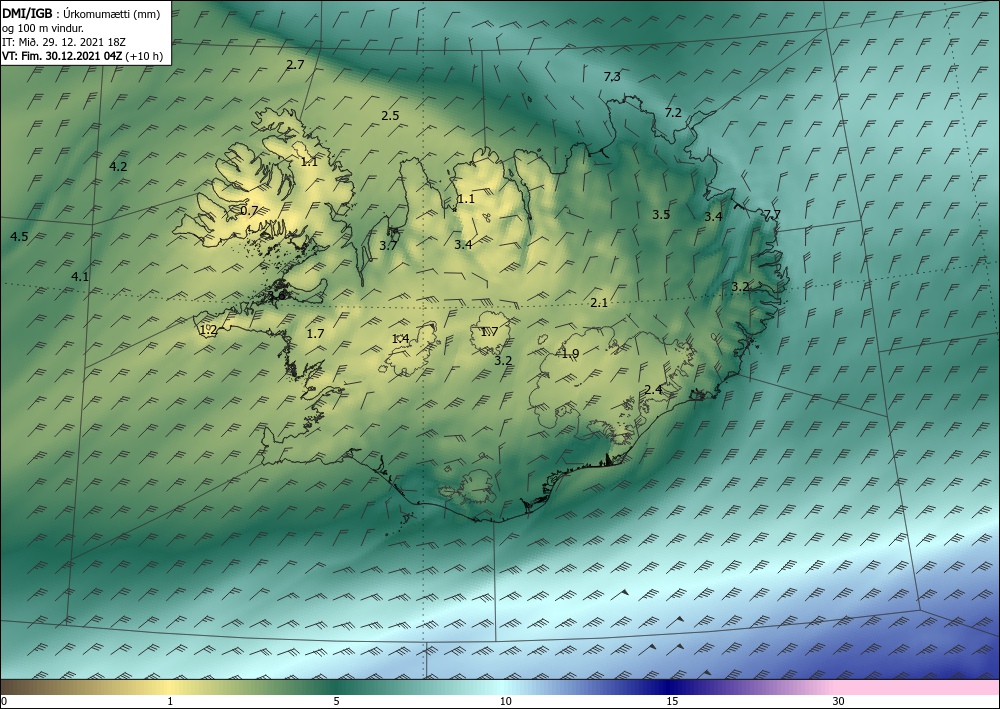Select the valid time 'VT: Fim. 30.12.2021 04Z'
Viewport: 1000px width, 709px height.
coord(62,56)
